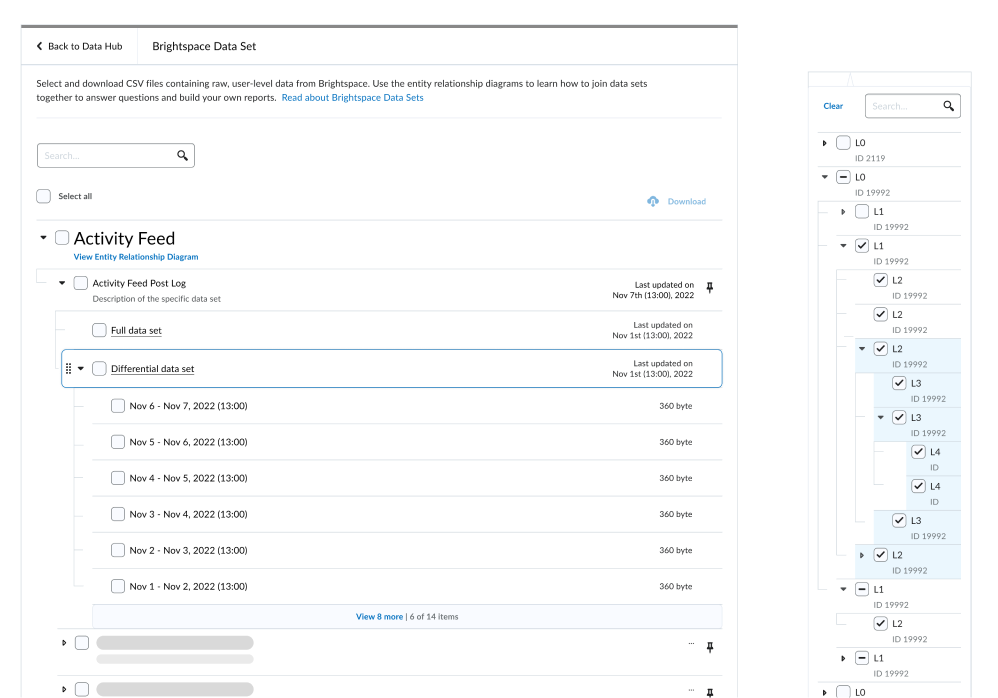Collapse the checked L1 tree node
This screenshot has width=998, height=698.
point(843,246)
